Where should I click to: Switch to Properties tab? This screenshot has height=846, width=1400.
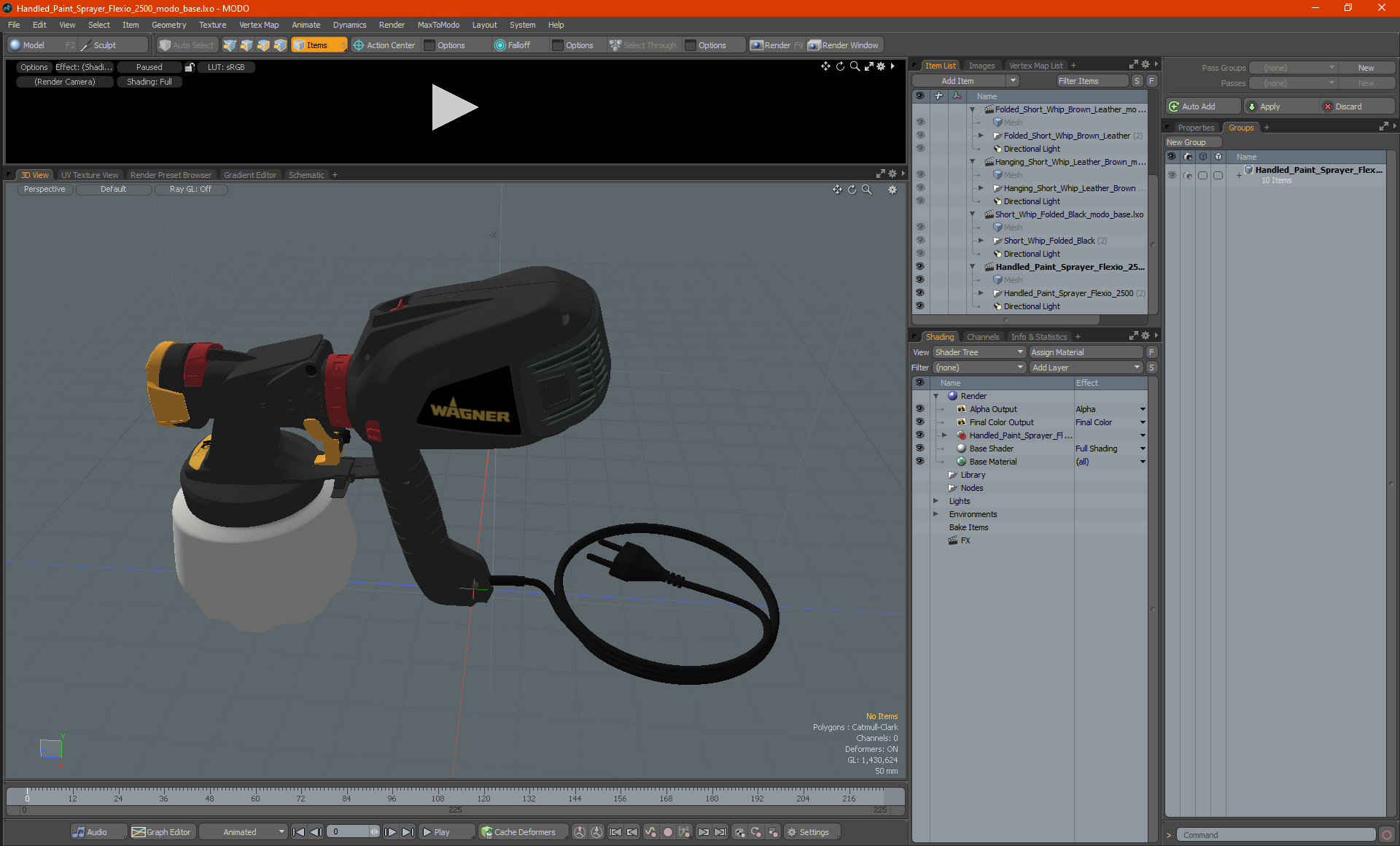click(1196, 128)
